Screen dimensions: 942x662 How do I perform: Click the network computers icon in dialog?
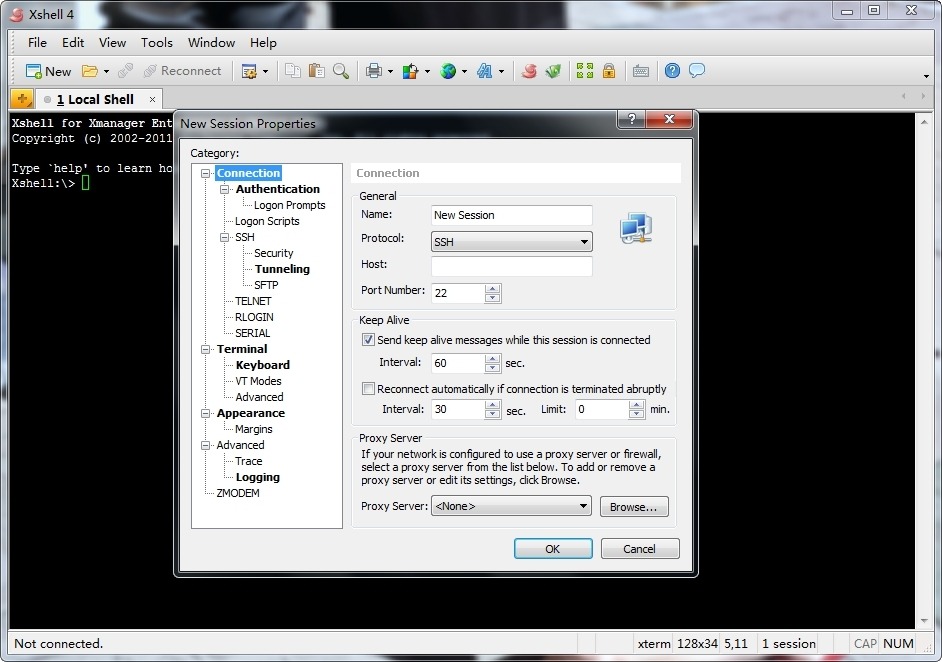tap(636, 228)
